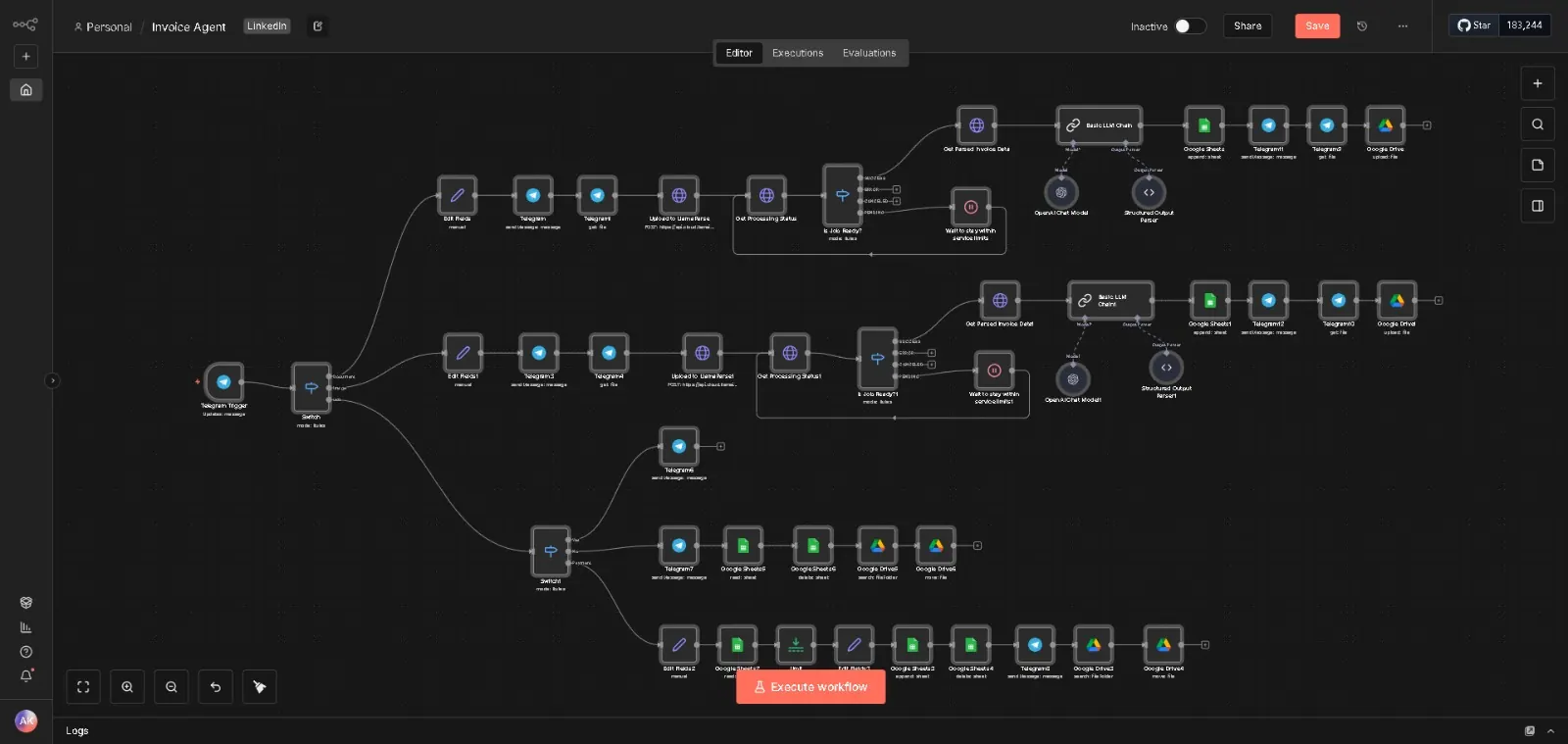This screenshot has width=1568, height=744.
Task: Open the user avatar menu
Action: [26, 720]
